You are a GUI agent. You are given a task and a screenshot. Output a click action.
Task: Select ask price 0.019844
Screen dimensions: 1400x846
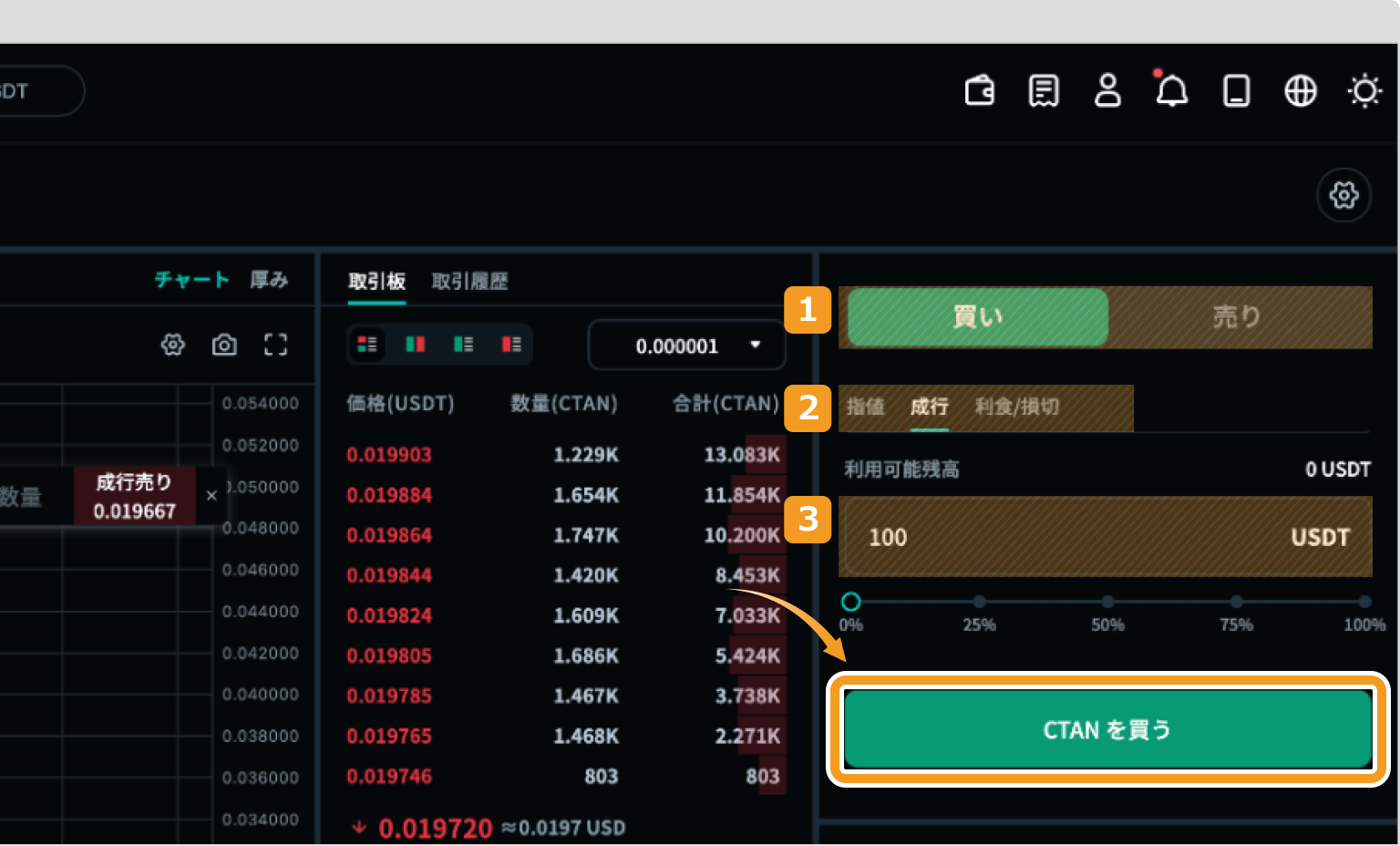click(389, 575)
